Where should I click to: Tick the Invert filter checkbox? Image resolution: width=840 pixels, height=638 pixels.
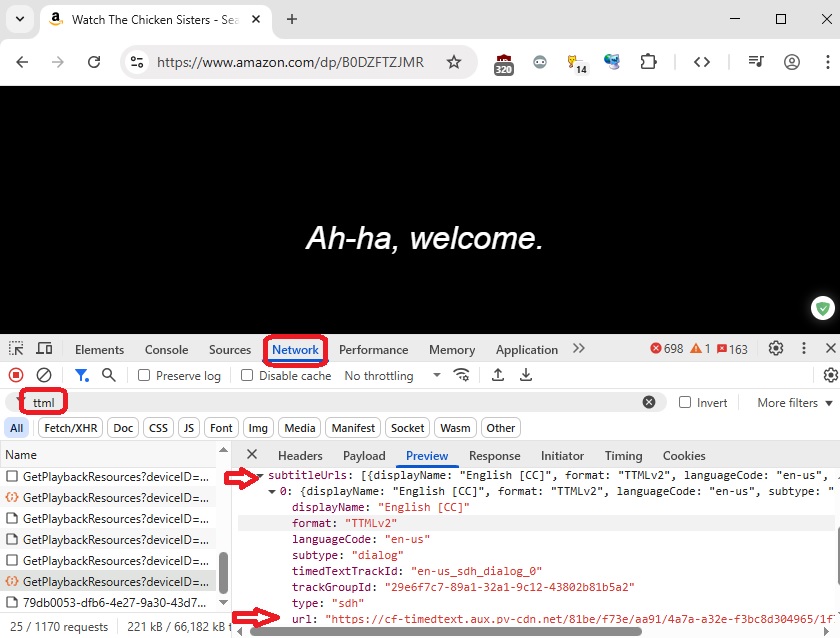685,402
